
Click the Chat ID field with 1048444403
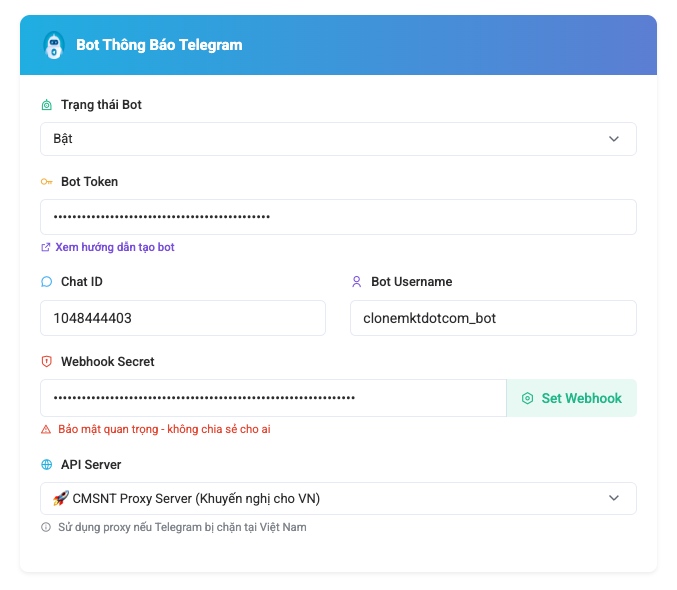point(183,318)
